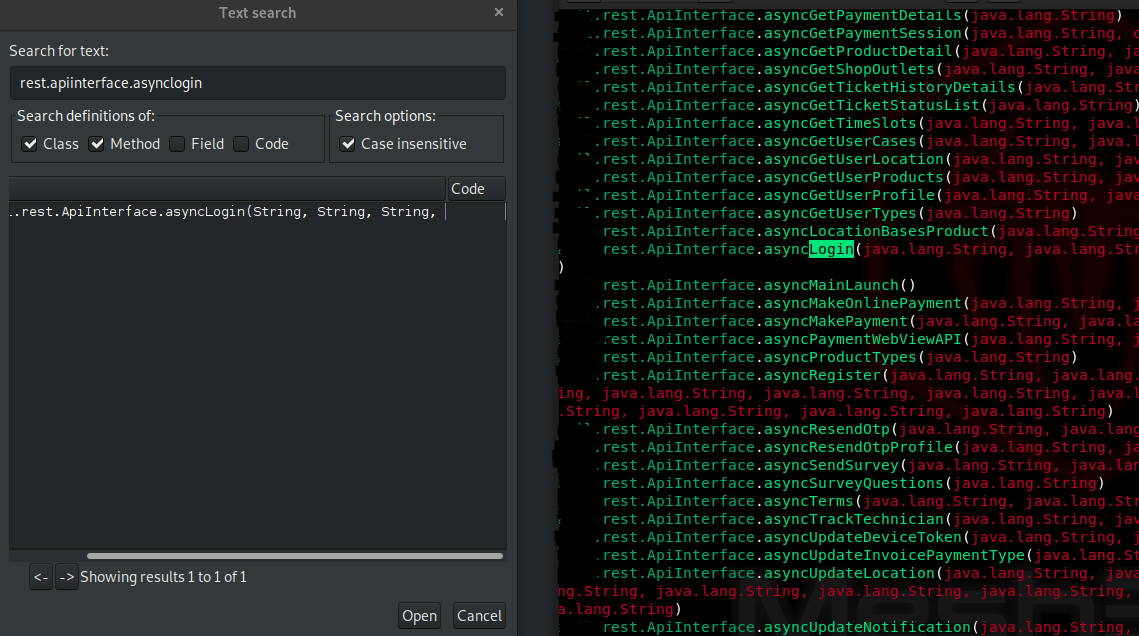Disable the Case insensitive option
The height and width of the screenshot is (636, 1139).
pos(348,144)
